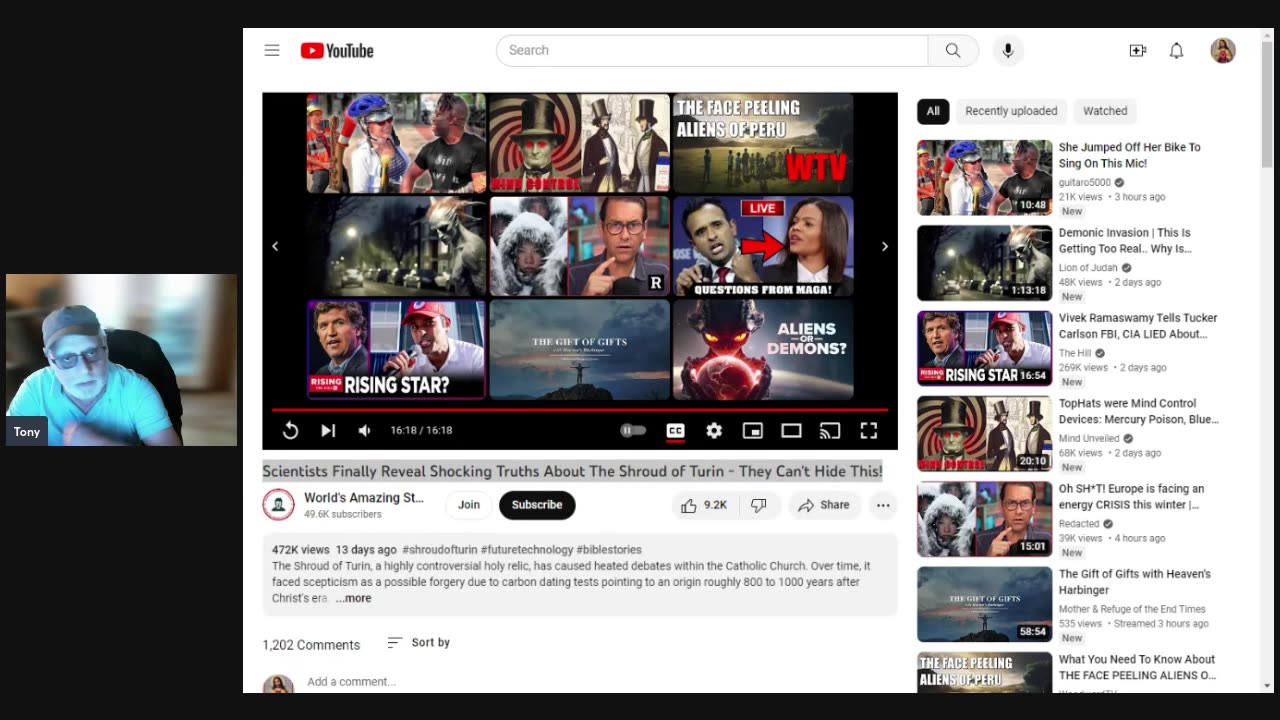Click Questions from MAGA endscreen tile
1280x720 pixels.
tap(763, 246)
